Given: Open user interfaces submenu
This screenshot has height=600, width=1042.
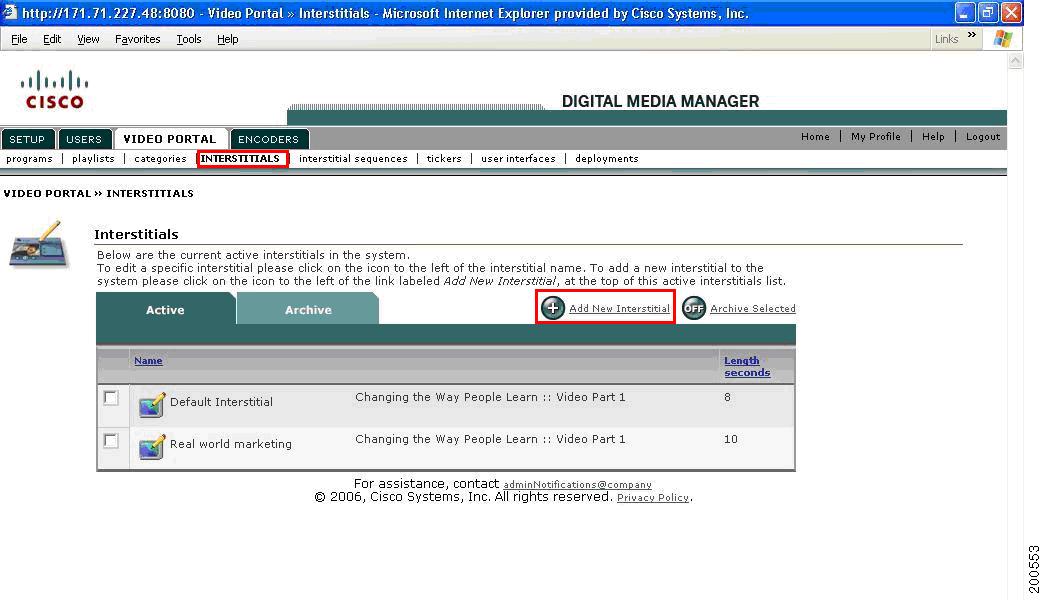Looking at the screenshot, I should (518, 159).
